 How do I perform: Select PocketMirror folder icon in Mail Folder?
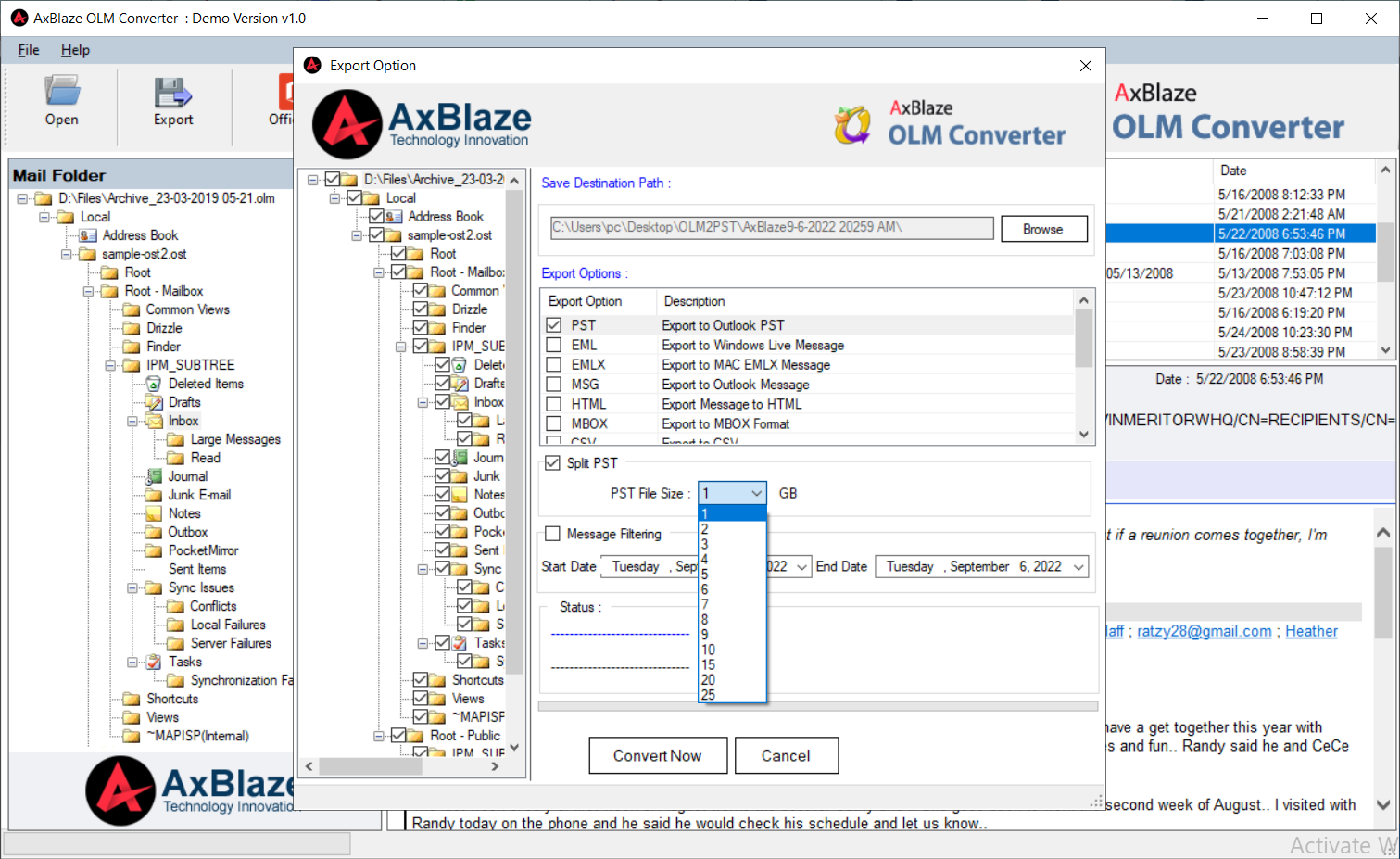[x=154, y=550]
